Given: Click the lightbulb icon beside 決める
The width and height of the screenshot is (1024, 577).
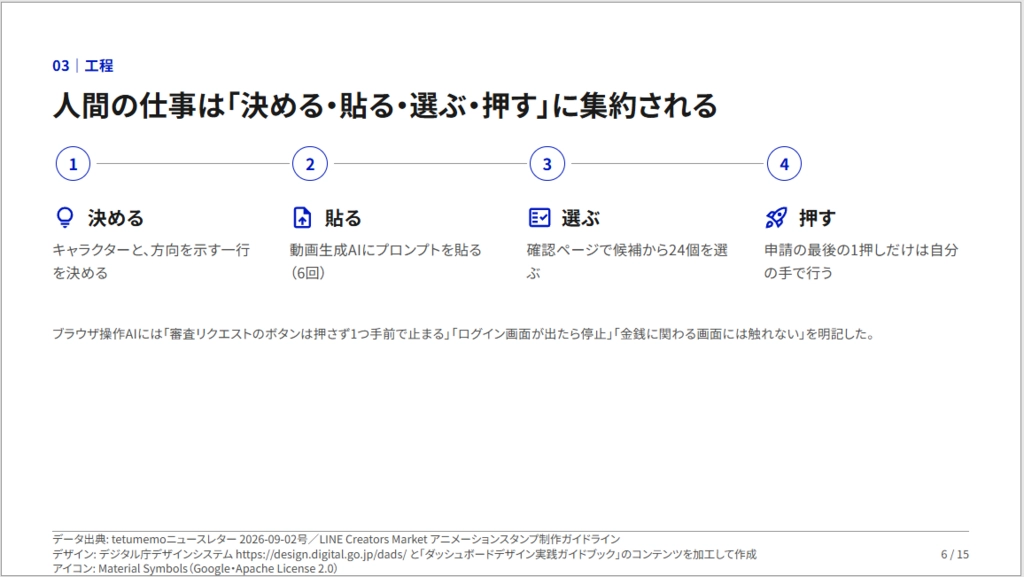Looking at the screenshot, I should click(x=65, y=217).
